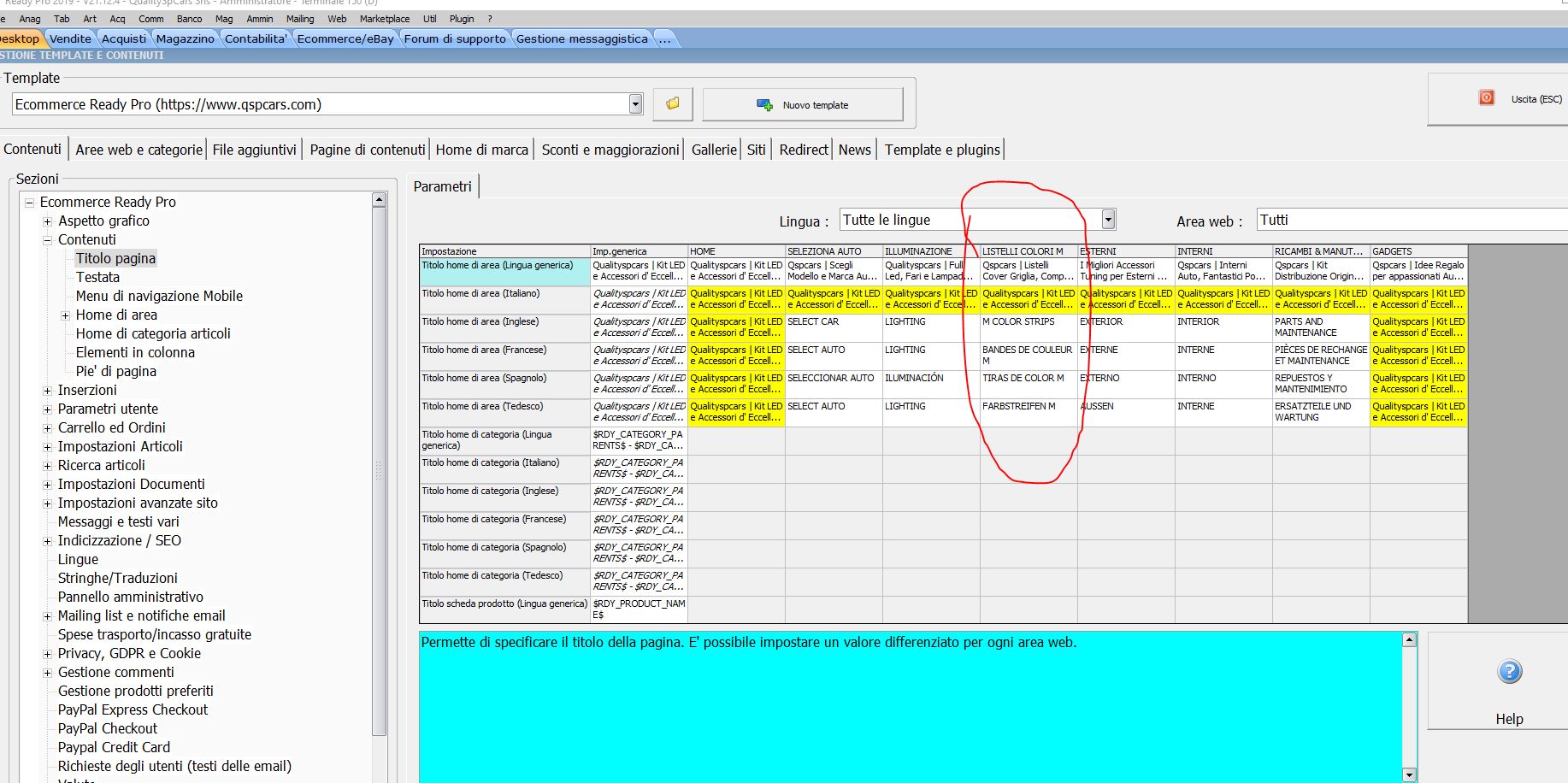1568x783 pixels.
Task: Switch to Sconti e maggiorazioni tab
Action: [610, 150]
